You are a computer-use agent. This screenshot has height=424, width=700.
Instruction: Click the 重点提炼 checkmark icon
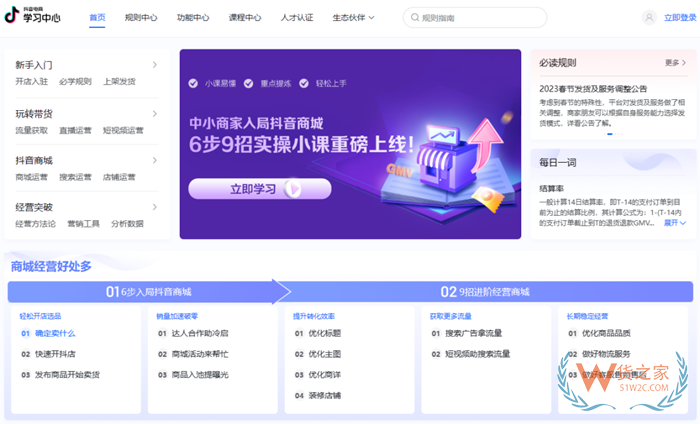click(249, 83)
